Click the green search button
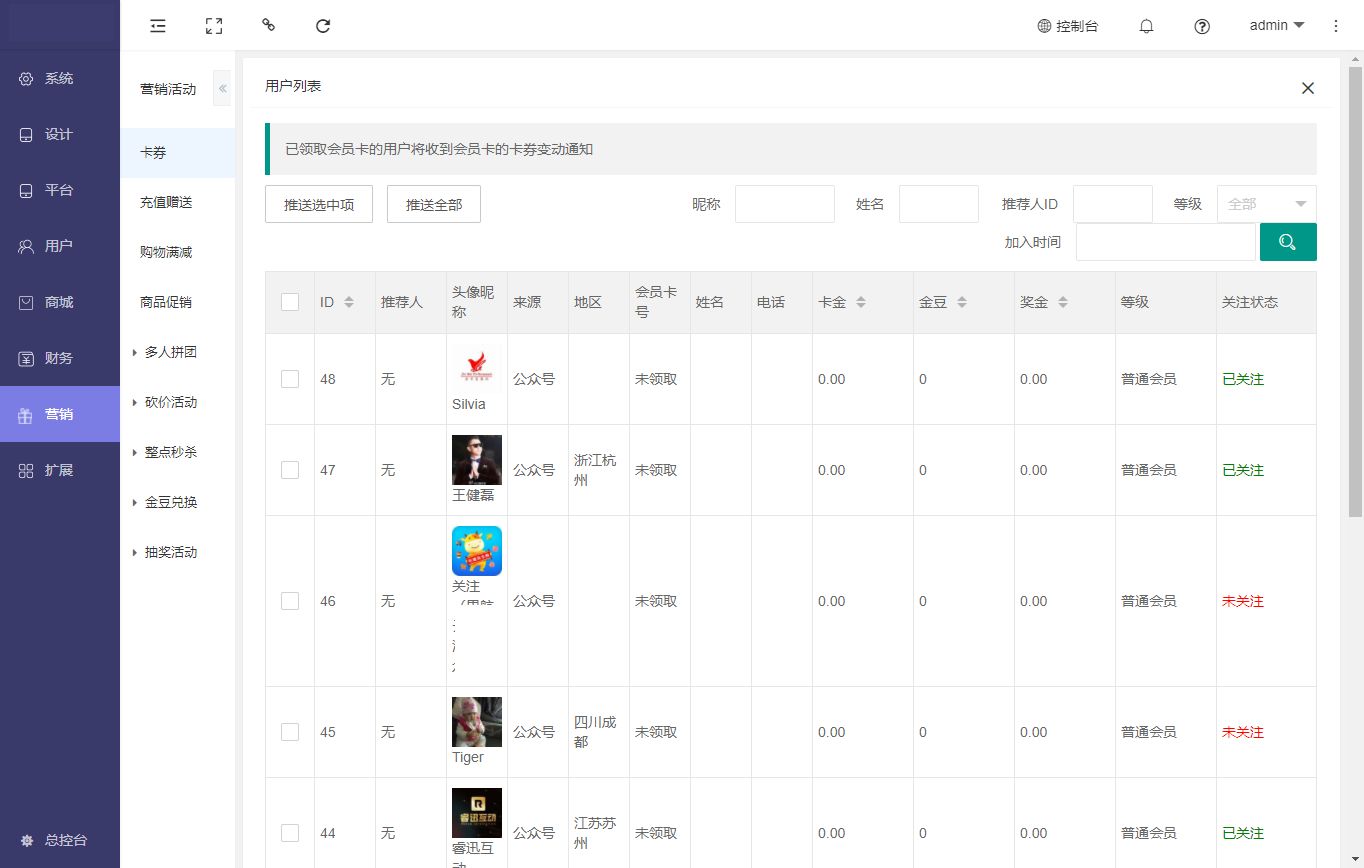 [1287, 242]
